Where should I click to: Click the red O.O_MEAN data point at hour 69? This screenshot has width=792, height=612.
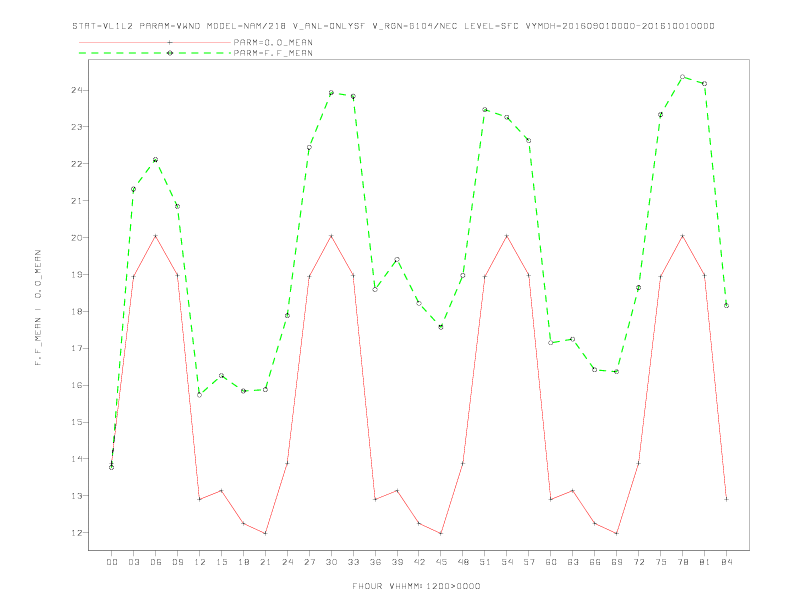617,533
